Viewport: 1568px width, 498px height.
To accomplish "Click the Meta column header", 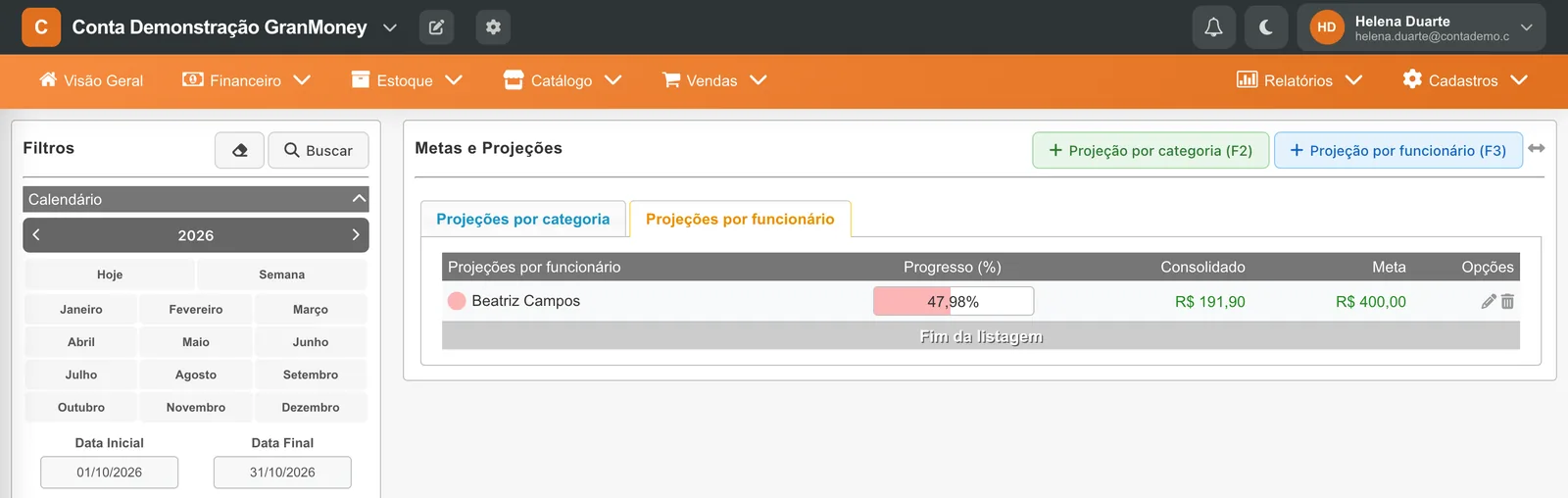I will pyautogui.click(x=1389, y=267).
